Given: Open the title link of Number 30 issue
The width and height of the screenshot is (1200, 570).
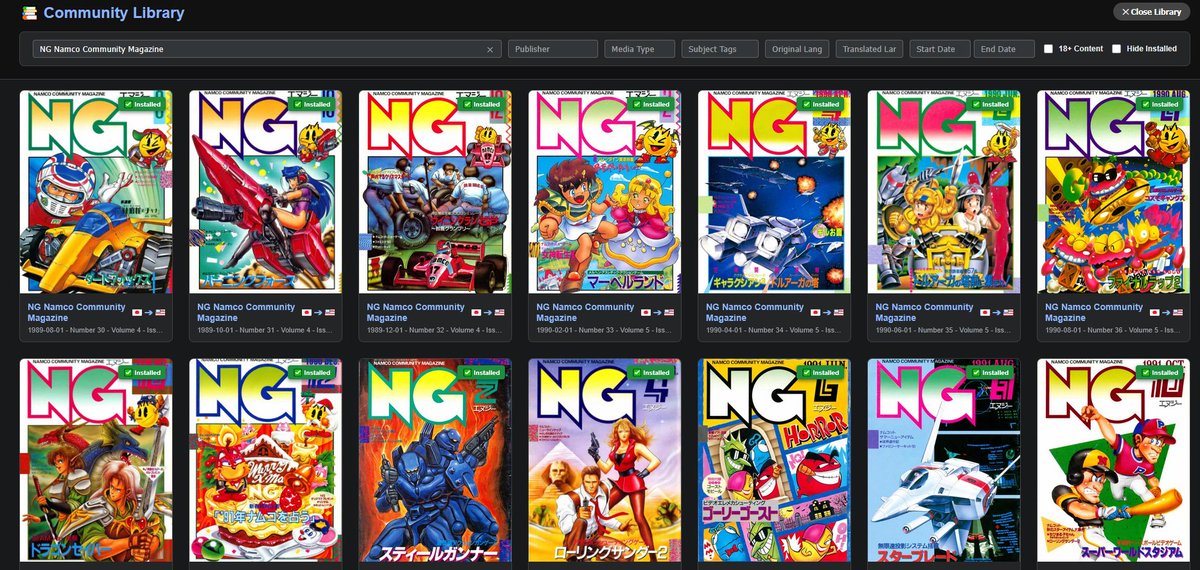Looking at the screenshot, I should (x=77, y=312).
